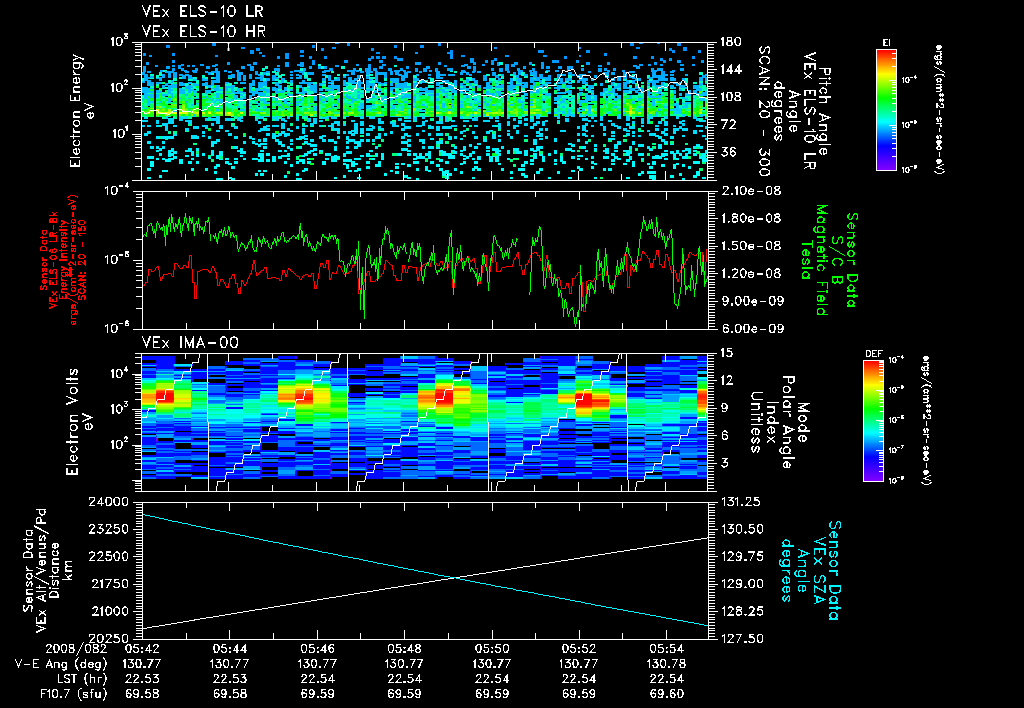Click the 22500 altitude tick label

(x=108, y=556)
